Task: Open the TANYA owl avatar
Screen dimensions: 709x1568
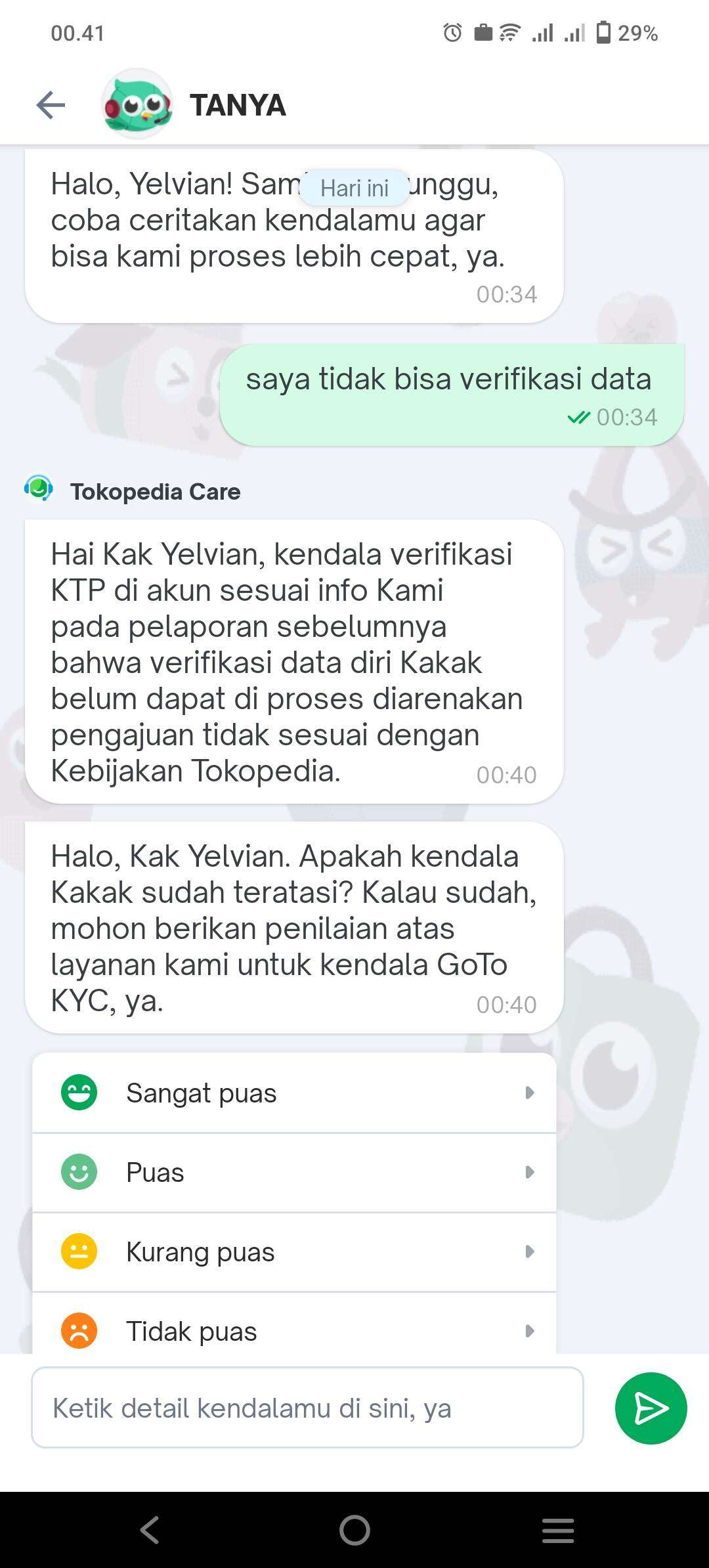Action: tap(137, 104)
